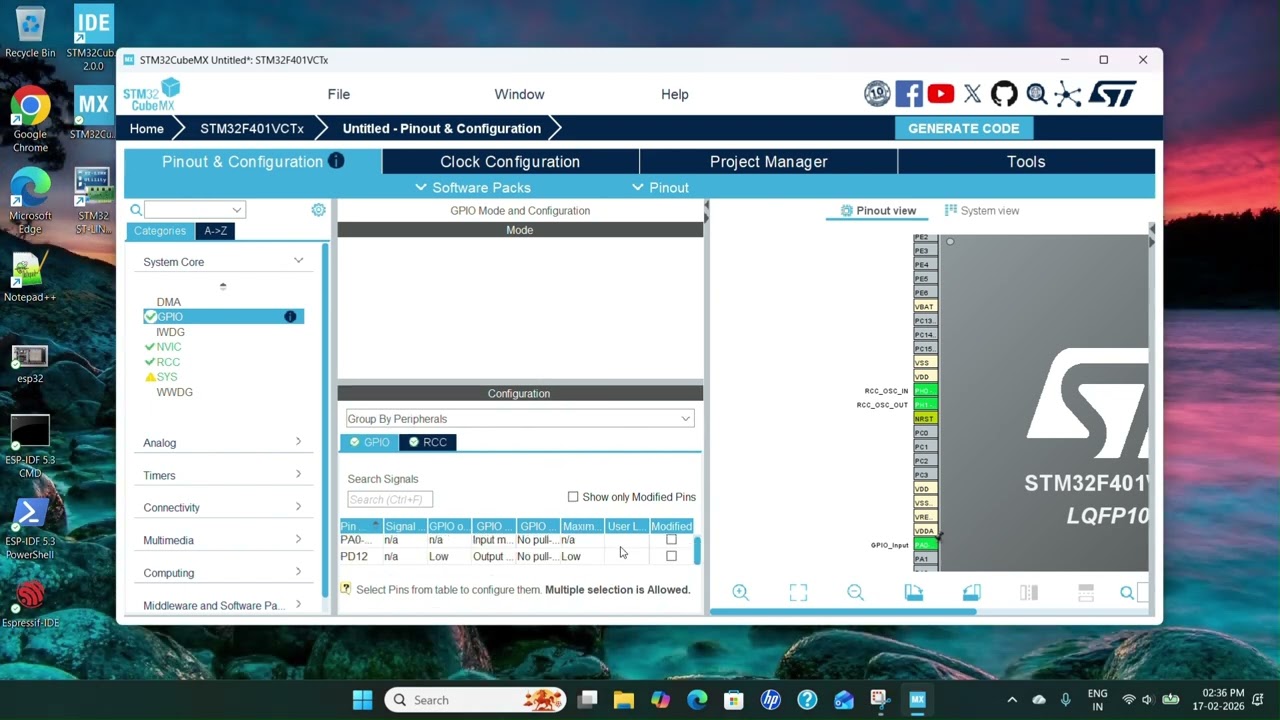Open the Pinout dropdown menu
This screenshot has height=720, width=1280.
(660, 187)
